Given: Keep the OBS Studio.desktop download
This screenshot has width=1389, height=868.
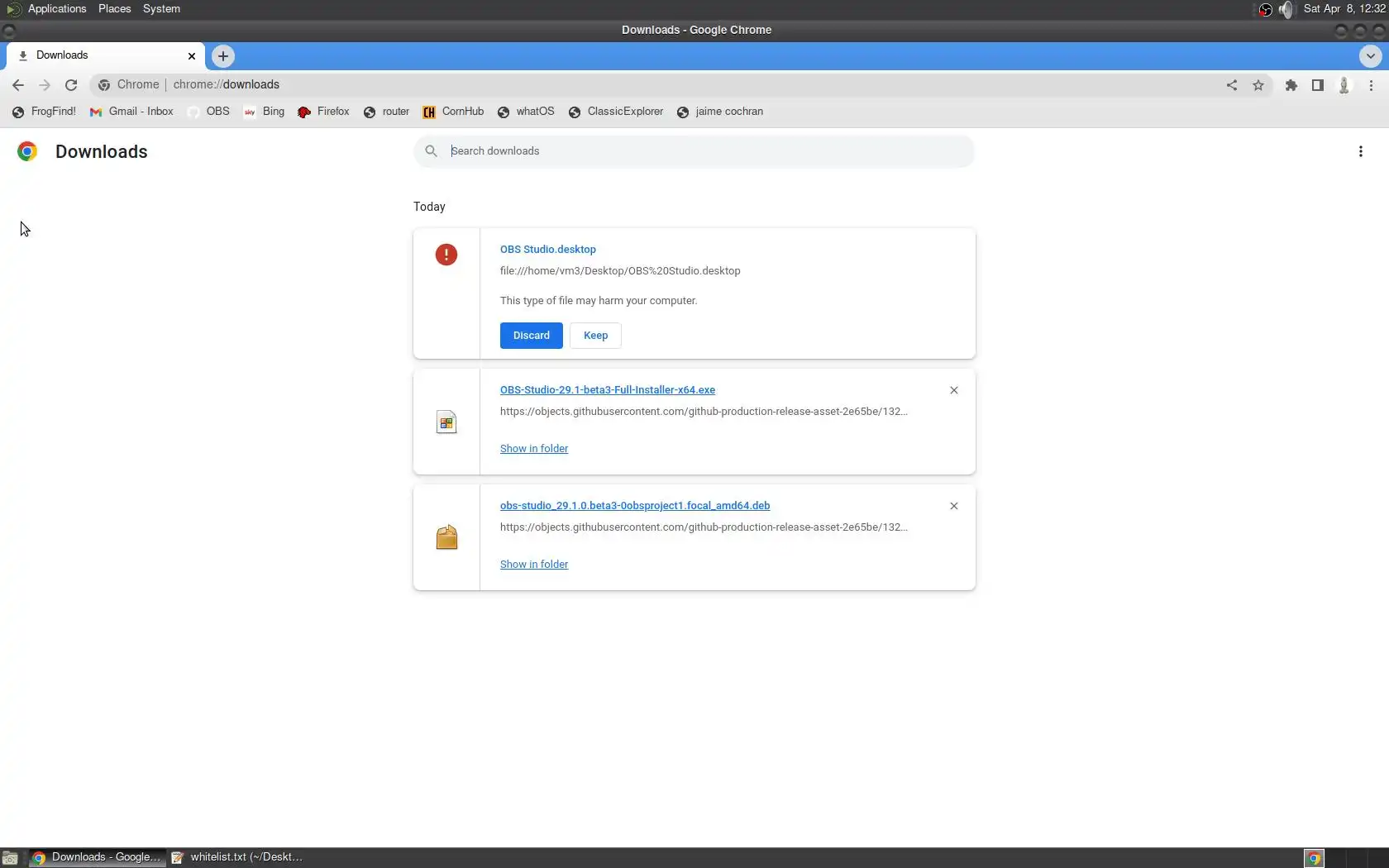Looking at the screenshot, I should click(595, 336).
